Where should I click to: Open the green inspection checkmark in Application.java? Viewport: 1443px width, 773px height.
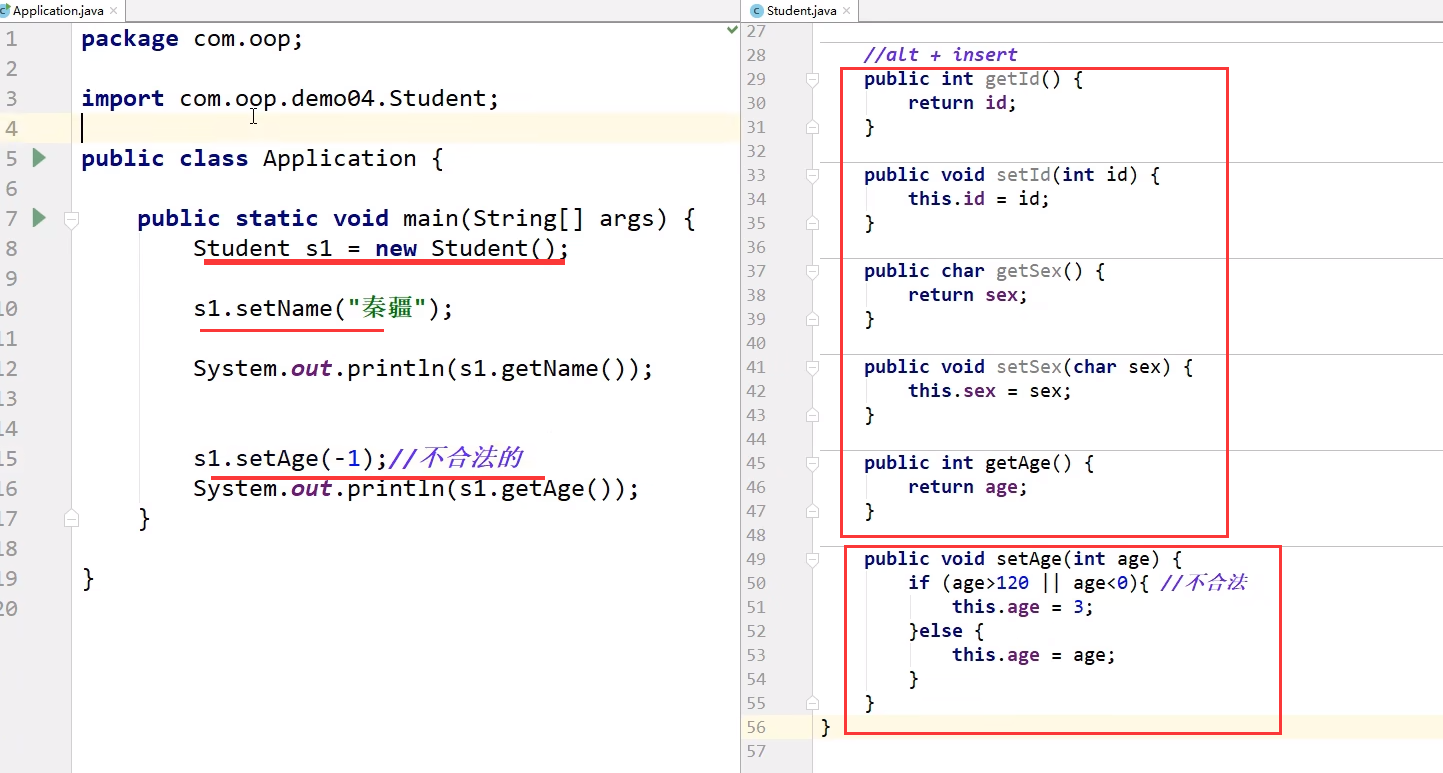[732, 31]
